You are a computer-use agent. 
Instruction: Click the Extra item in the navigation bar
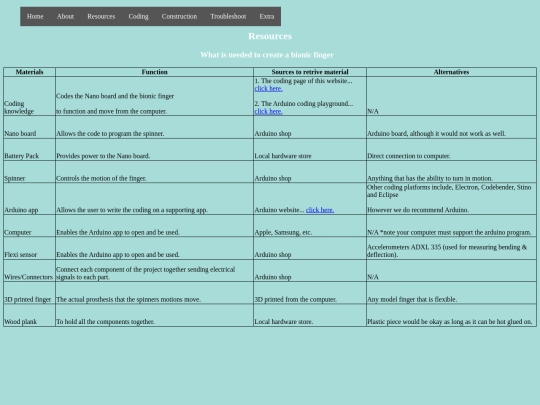click(x=267, y=17)
